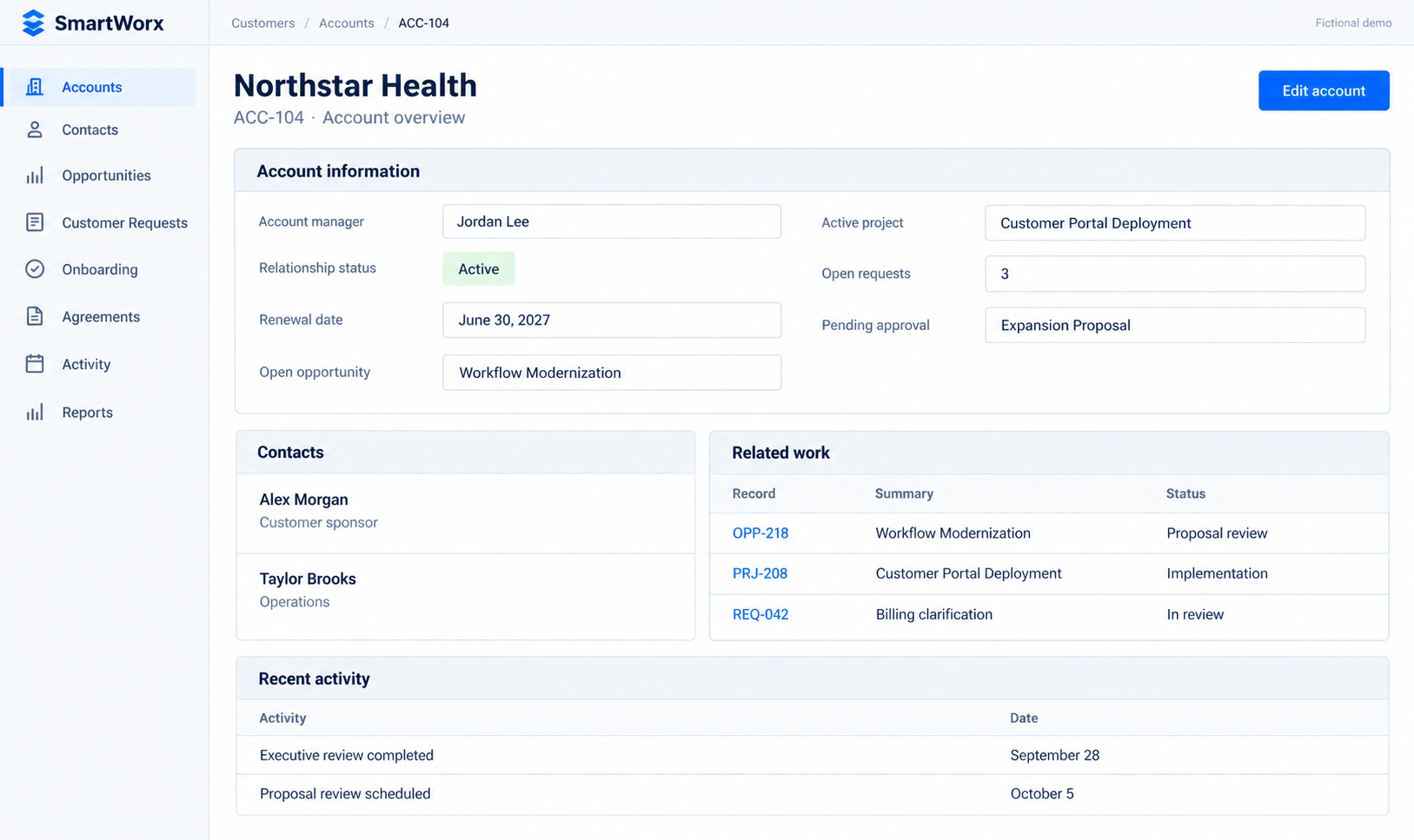Click the Accounts breadcrumb link
Viewport: 1414px width, 840px height.
[x=347, y=23]
